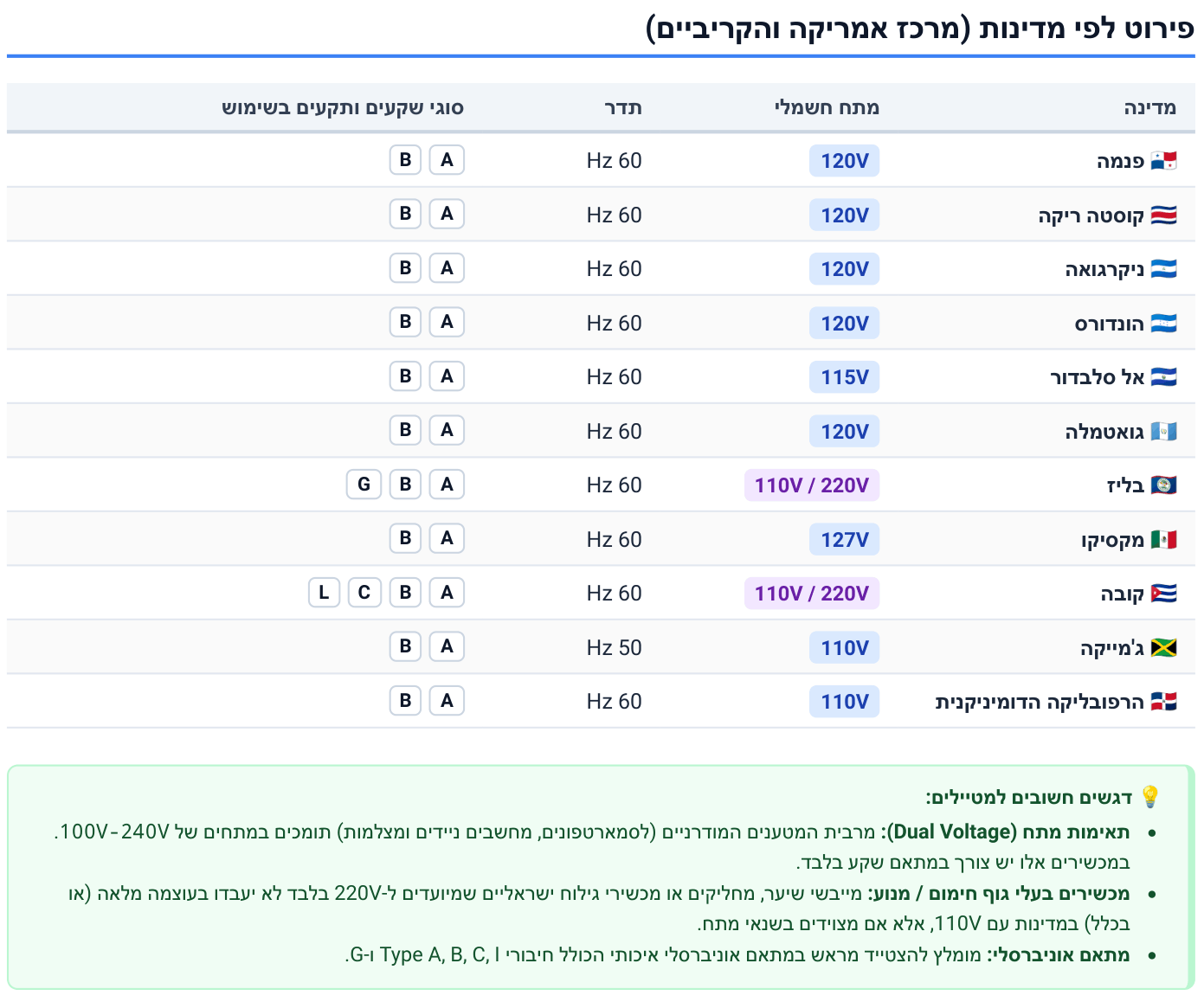Image resolution: width=1204 pixels, height=1002 pixels.
Task: Click the light bulb tips icon
Action: coord(1149,797)
